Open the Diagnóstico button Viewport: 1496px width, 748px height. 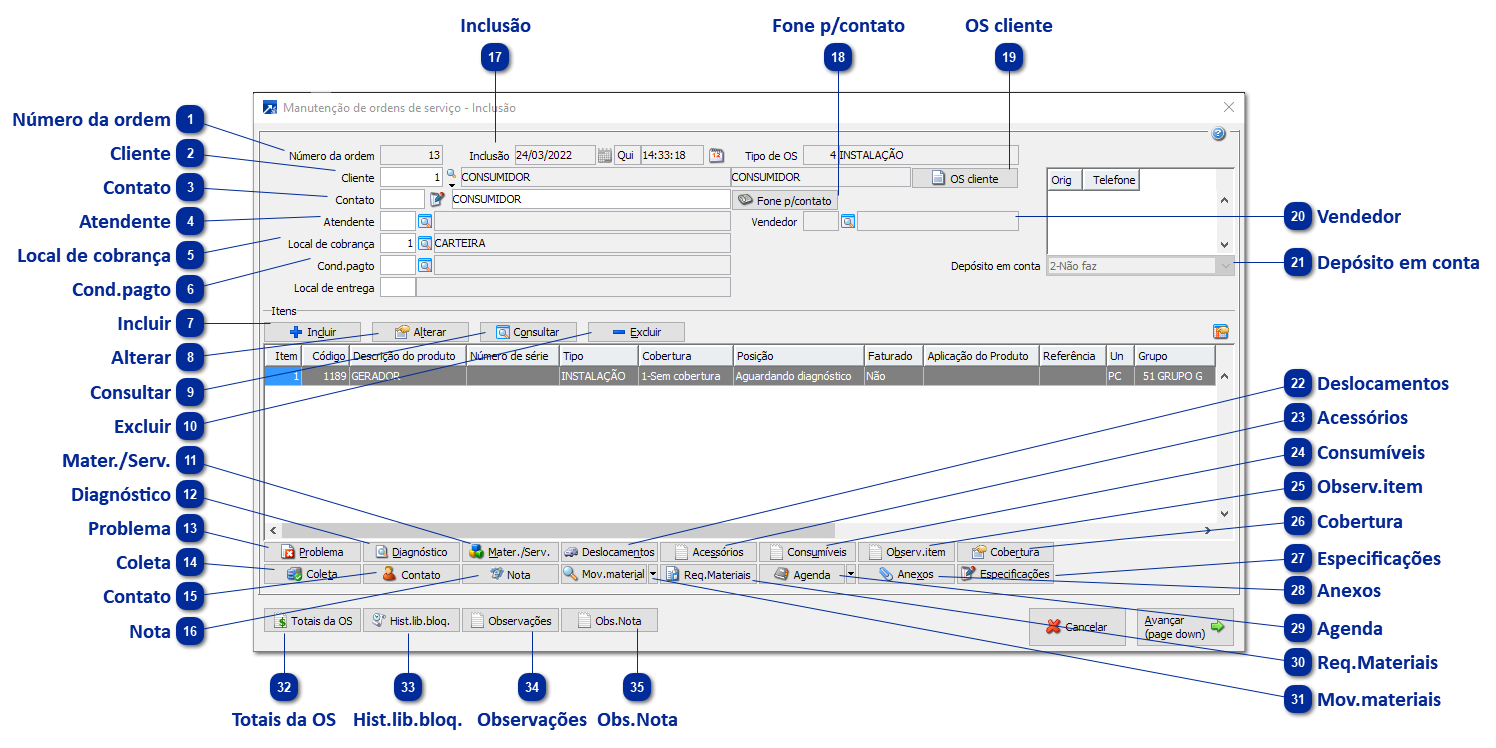coord(411,552)
